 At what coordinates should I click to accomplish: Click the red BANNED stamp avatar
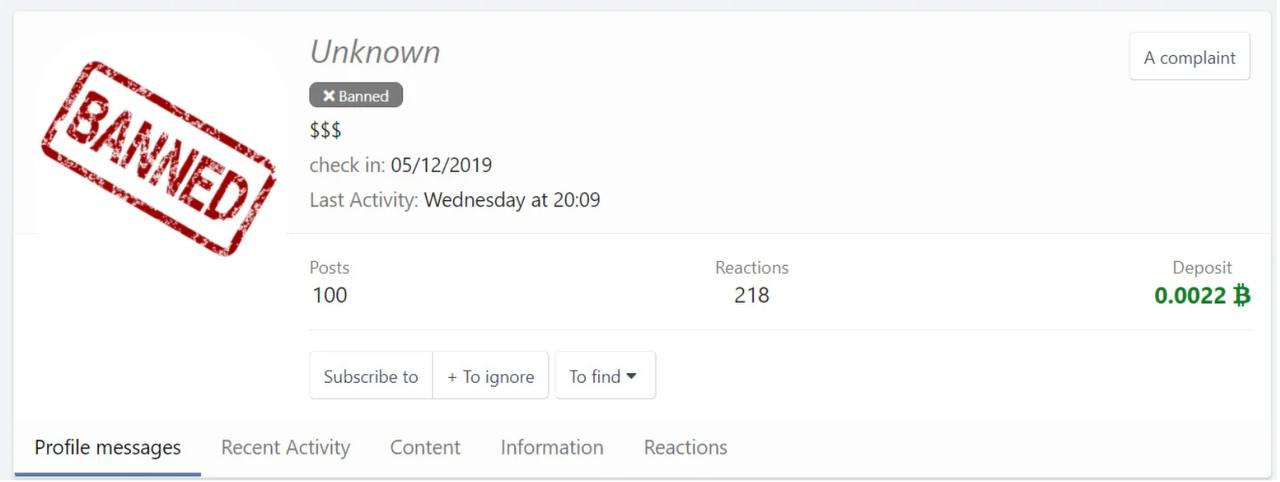pos(159,156)
